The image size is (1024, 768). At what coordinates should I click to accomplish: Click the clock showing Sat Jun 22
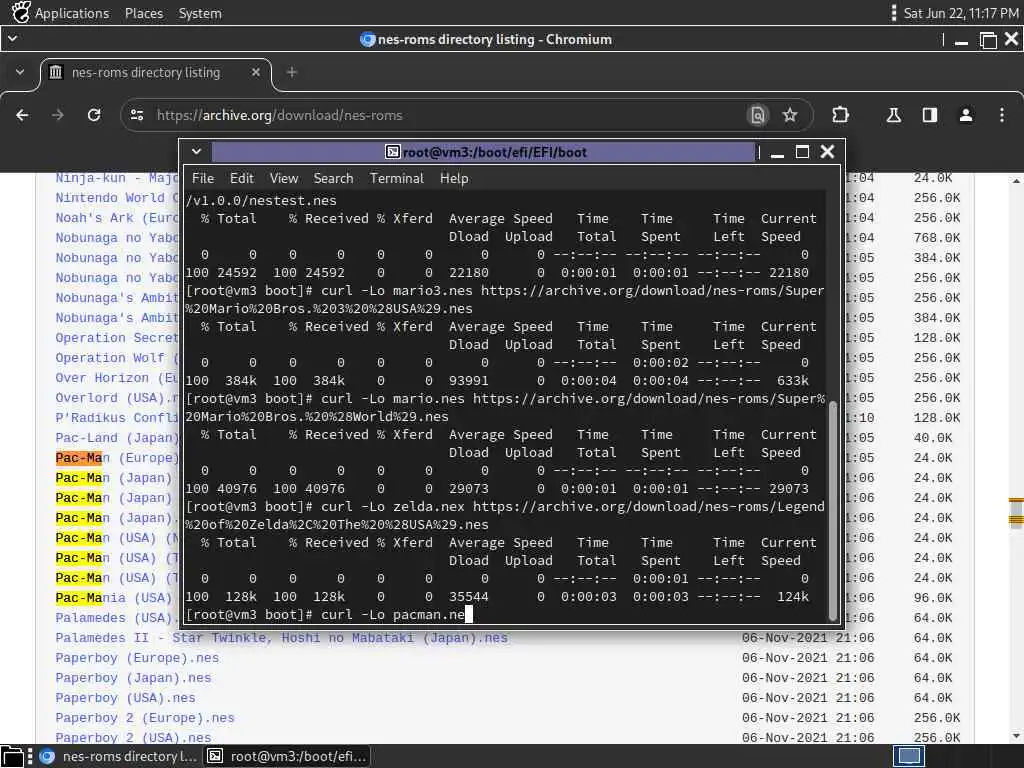[961, 13]
